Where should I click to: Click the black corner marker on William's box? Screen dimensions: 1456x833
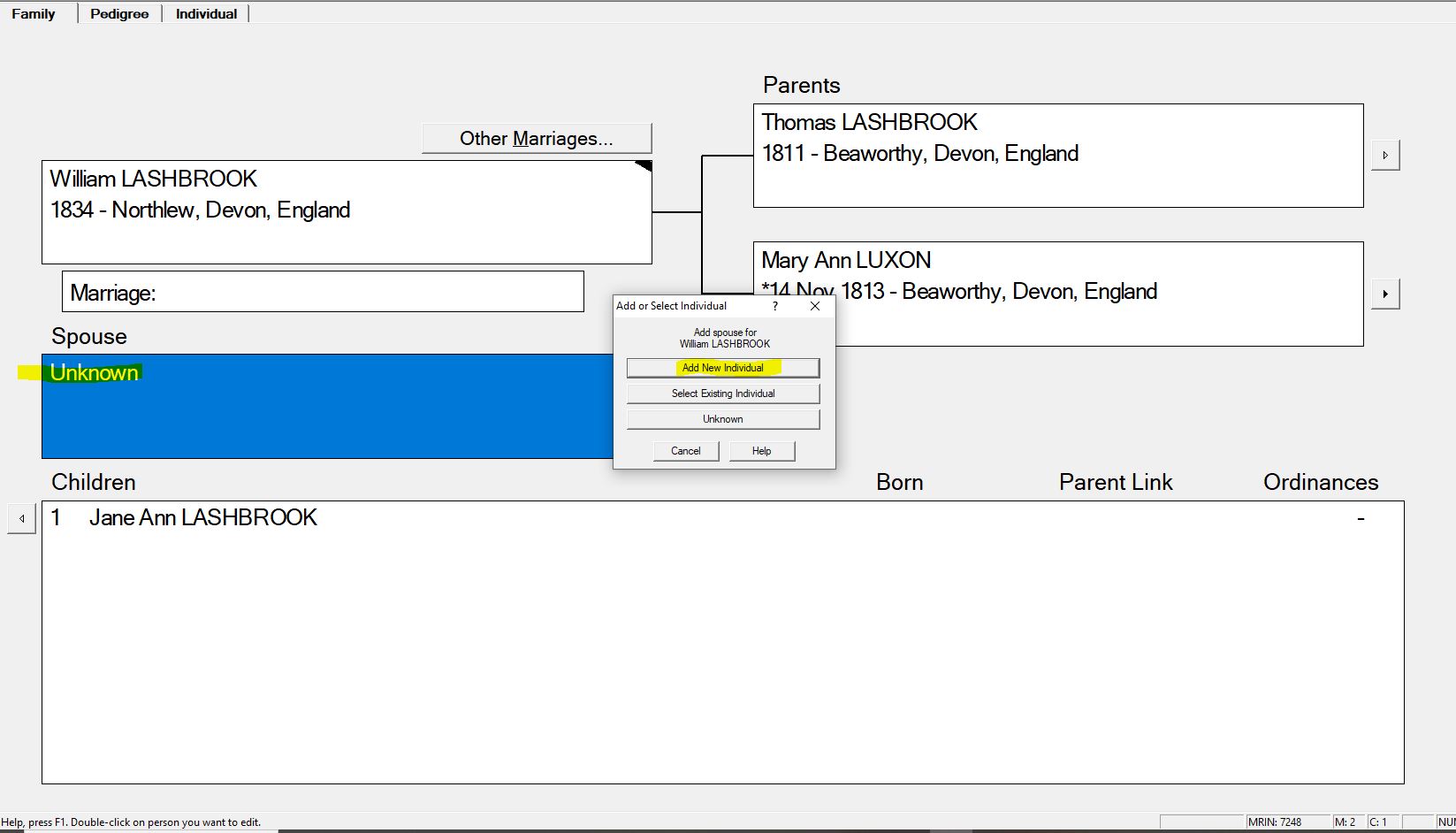(644, 165)
